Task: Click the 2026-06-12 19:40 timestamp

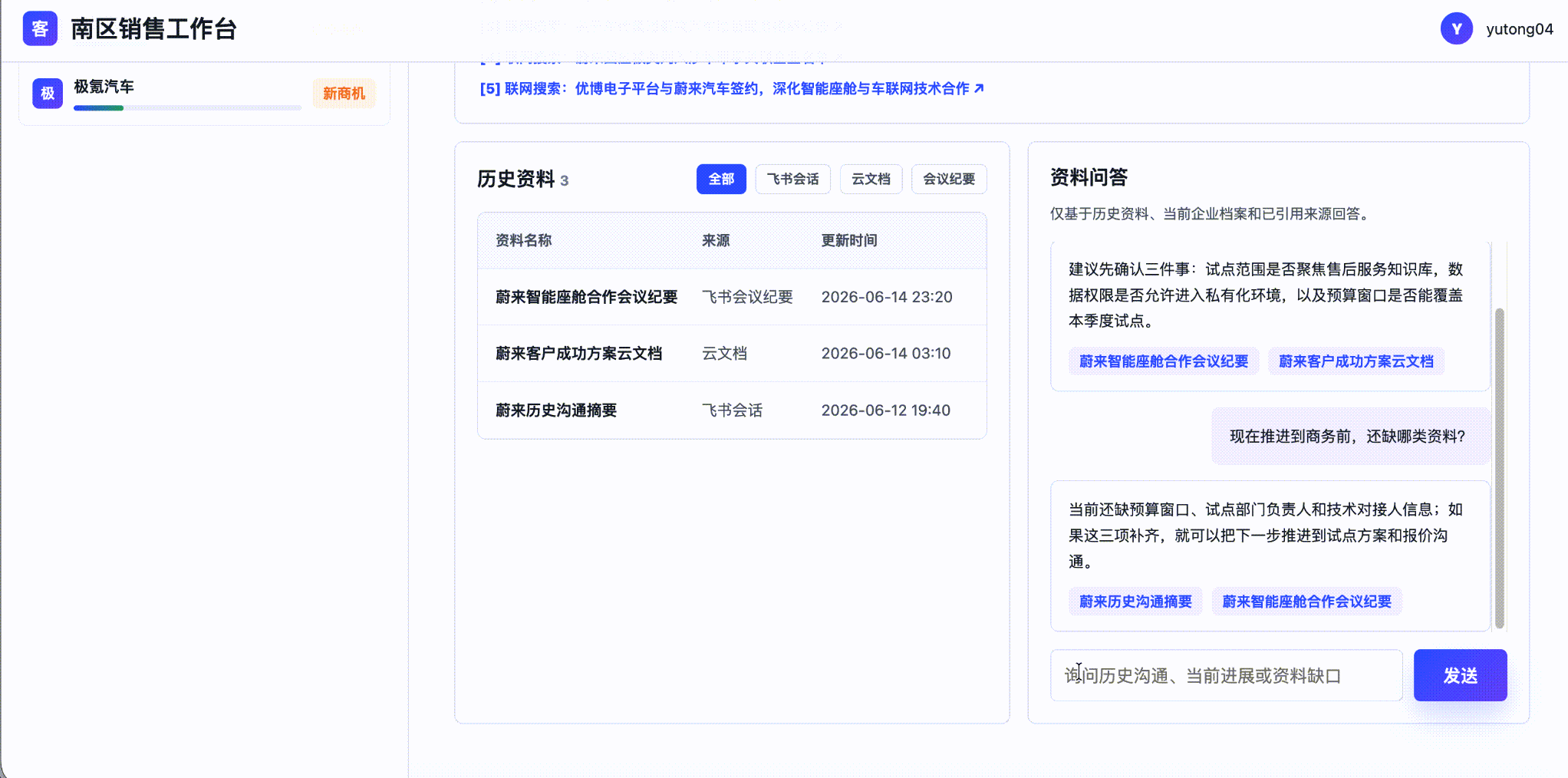Action: (x=886, y=410)
